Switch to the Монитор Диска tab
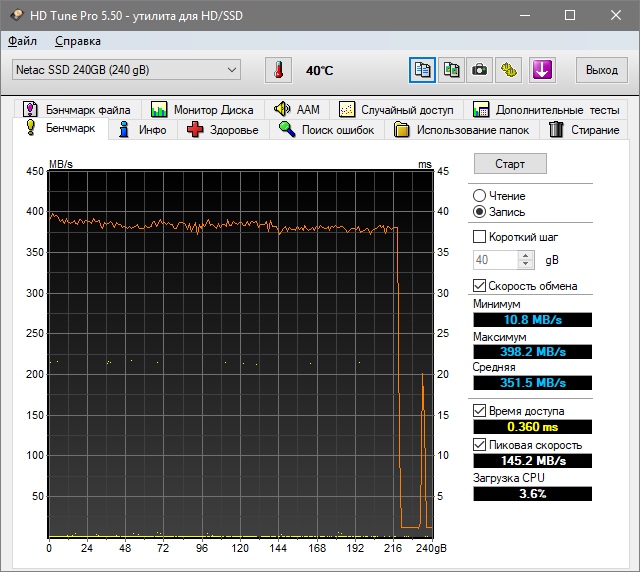 [x=202, y=109]
